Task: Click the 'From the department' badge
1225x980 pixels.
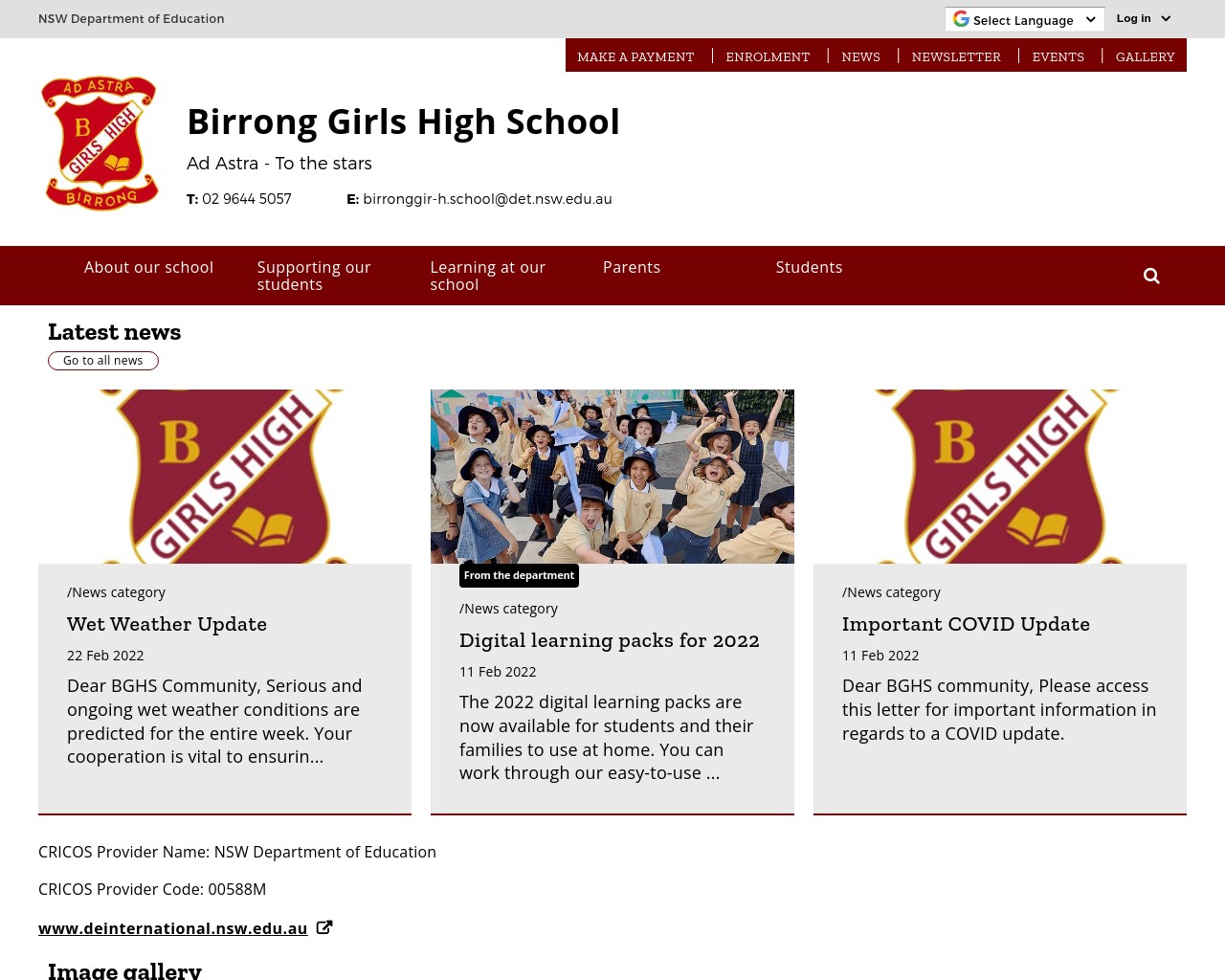Action: (x=519, y=575)
